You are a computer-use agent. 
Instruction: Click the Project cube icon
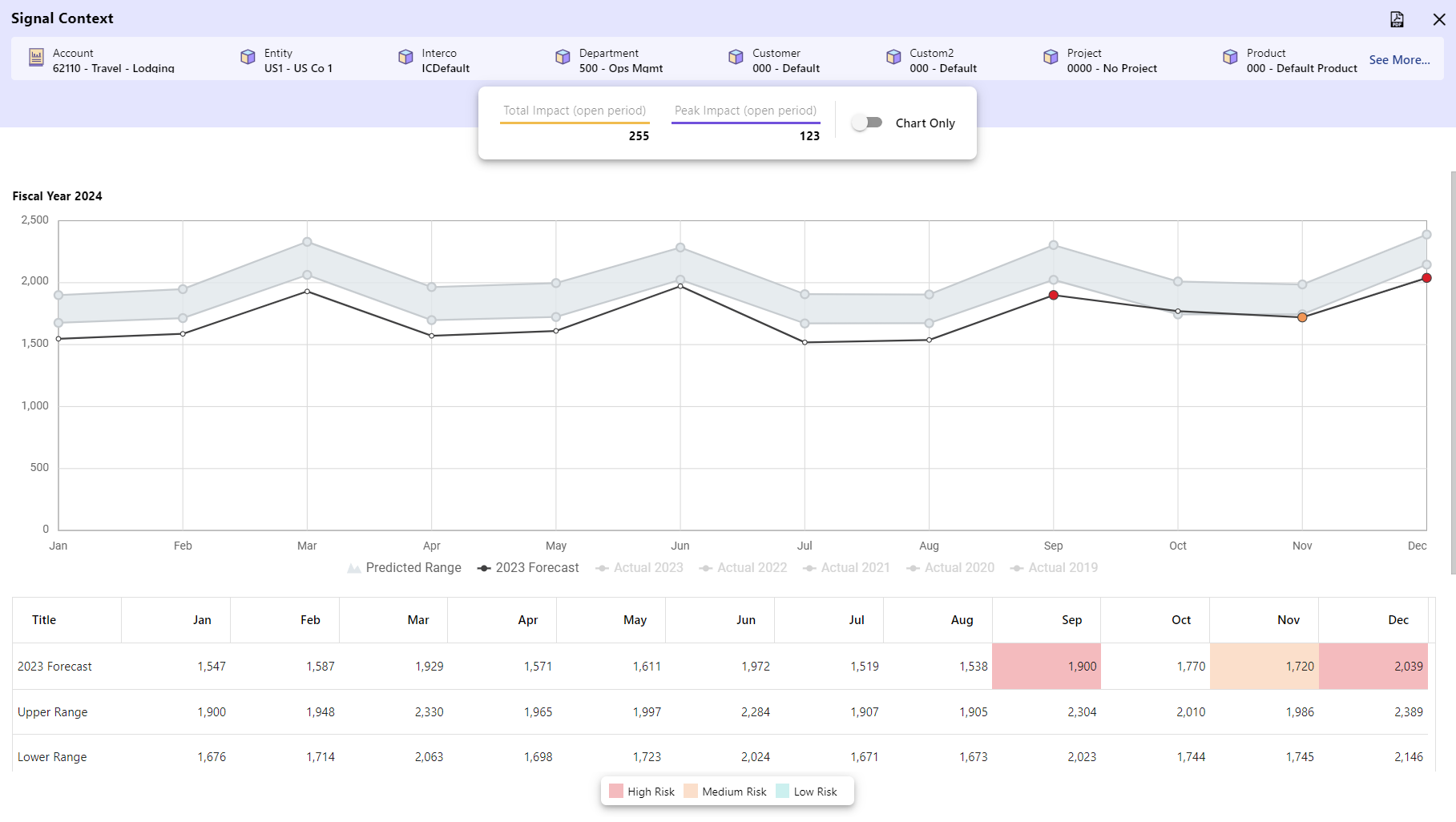(1051, 57)
